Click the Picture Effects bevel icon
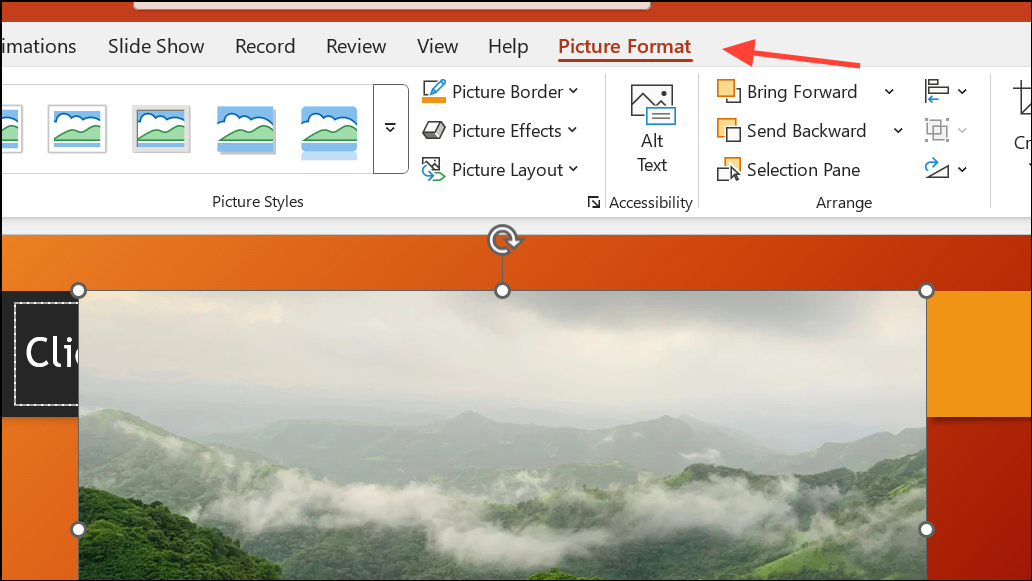Screen dimensions: 1032x581 click(x=434, y=130)
